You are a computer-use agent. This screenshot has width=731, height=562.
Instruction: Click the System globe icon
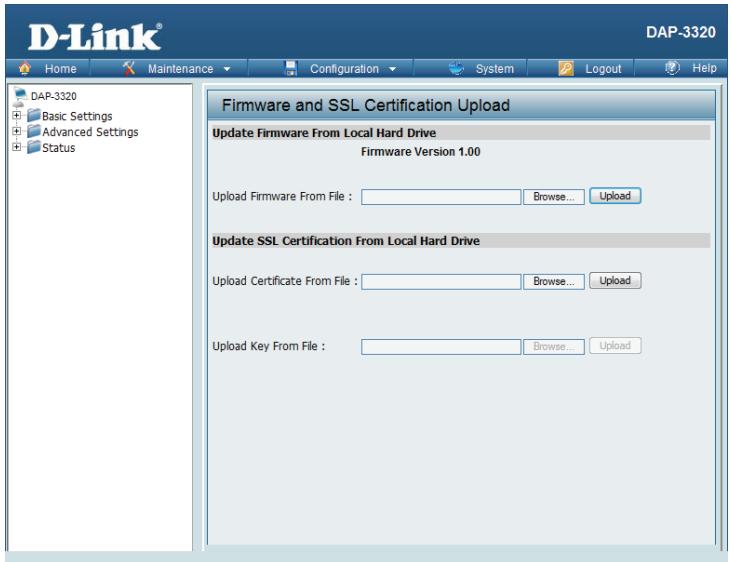tap(456, 69)
